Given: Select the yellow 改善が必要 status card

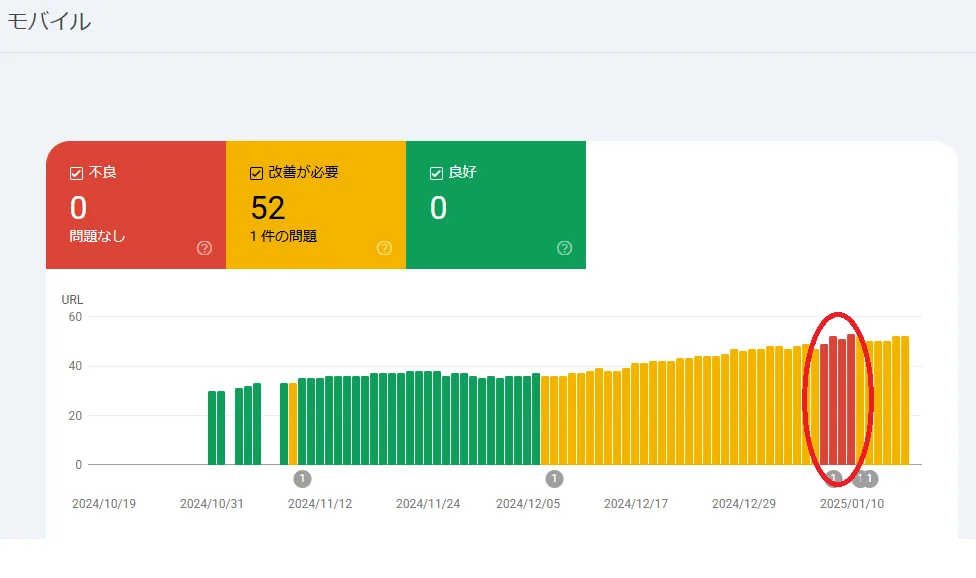Looking at the screenshot, I should (x=316, y=205).
